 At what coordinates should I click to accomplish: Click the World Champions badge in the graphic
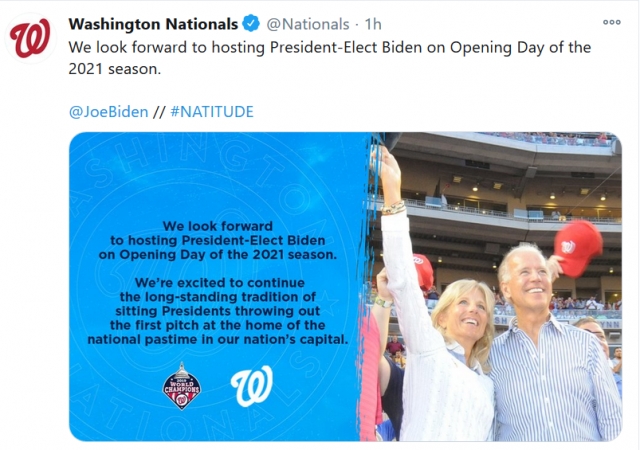click(182, 386)
